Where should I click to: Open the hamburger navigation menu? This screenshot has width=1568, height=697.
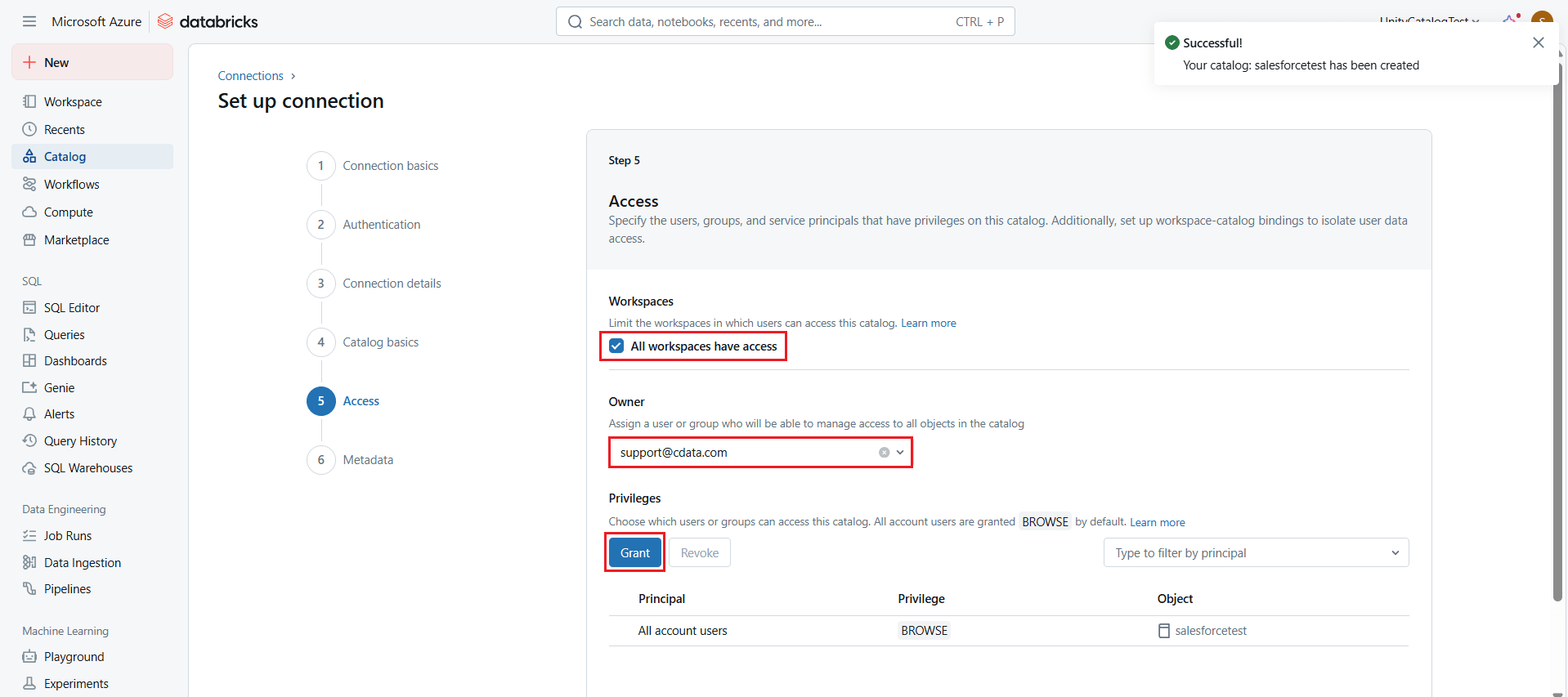click(x=29, y=21)
